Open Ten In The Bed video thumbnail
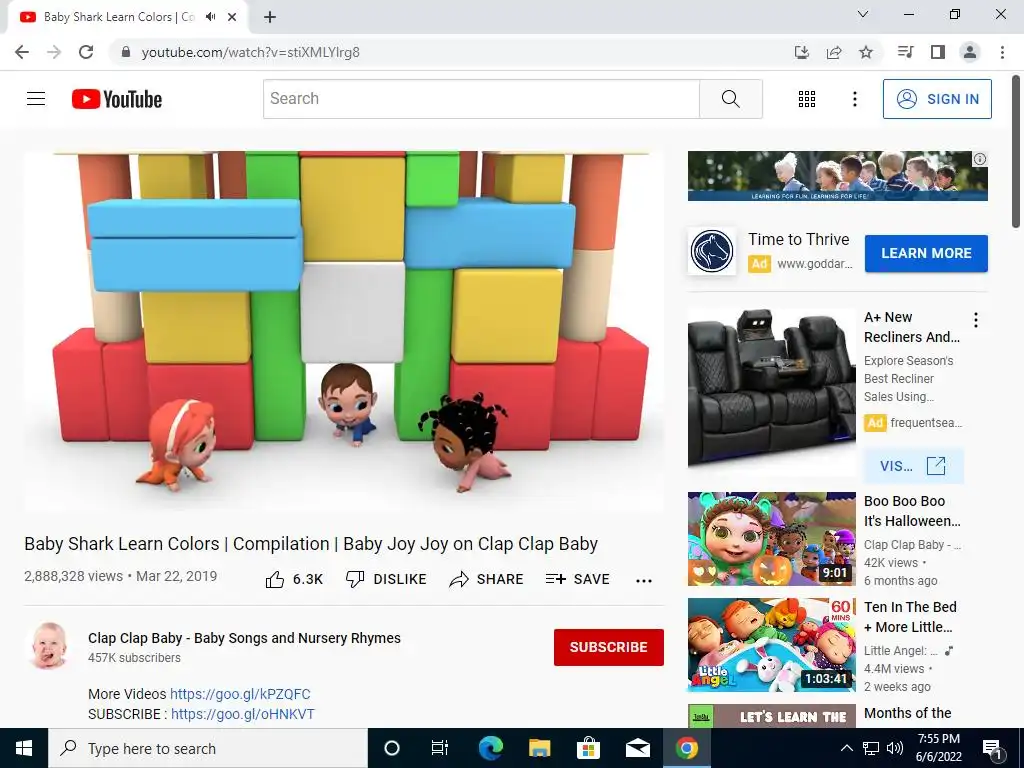 pos(771,645)
